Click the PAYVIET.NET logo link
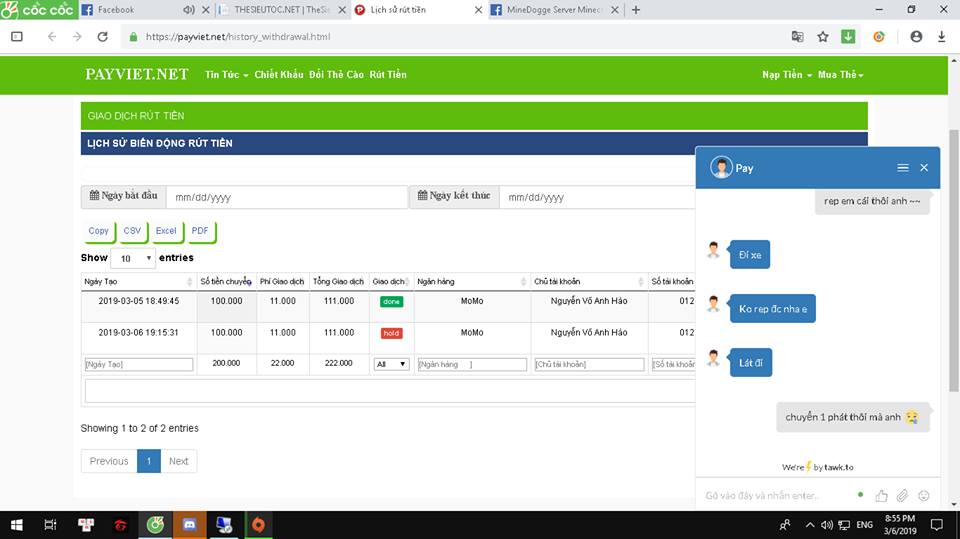 (x=137, y=75)
